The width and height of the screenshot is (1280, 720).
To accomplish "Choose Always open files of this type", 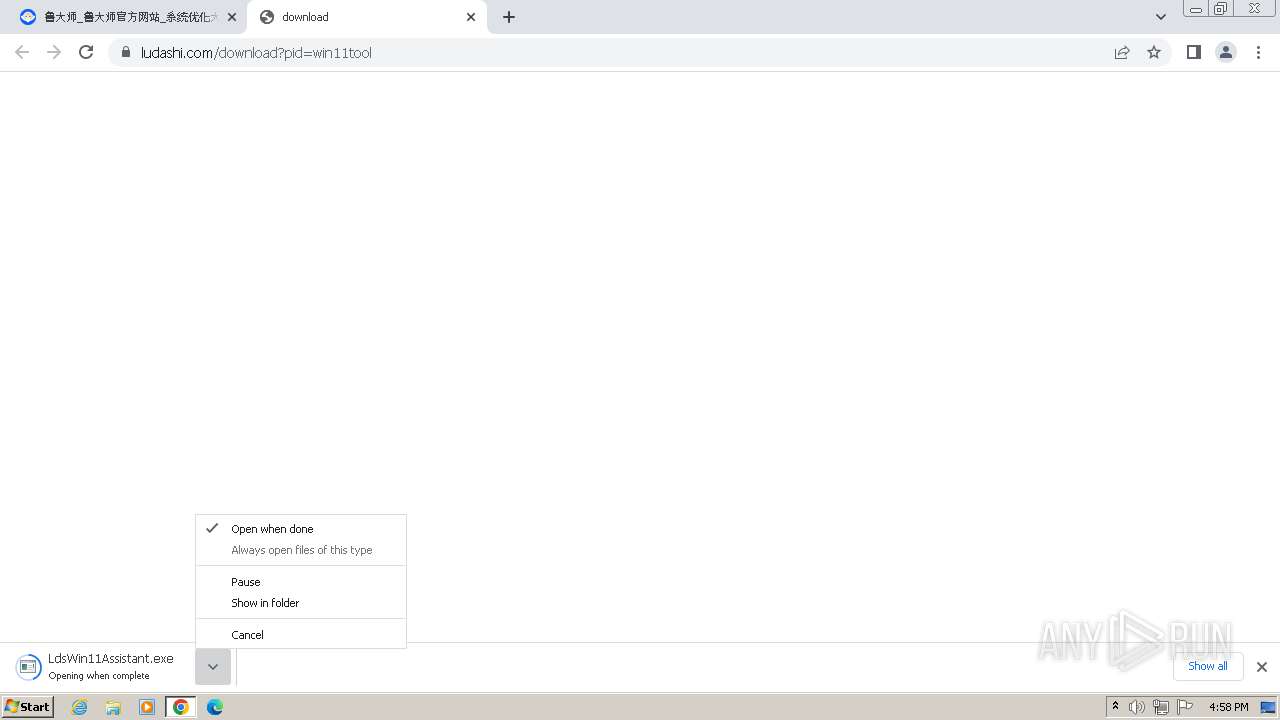I will coord(301,550).
